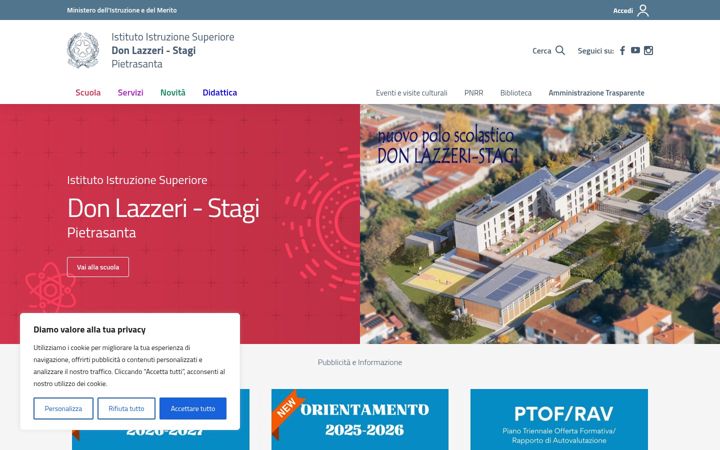Open the Orientamento 2025-2026 banner
The image size is (720, 450).
tap(360, 419)
